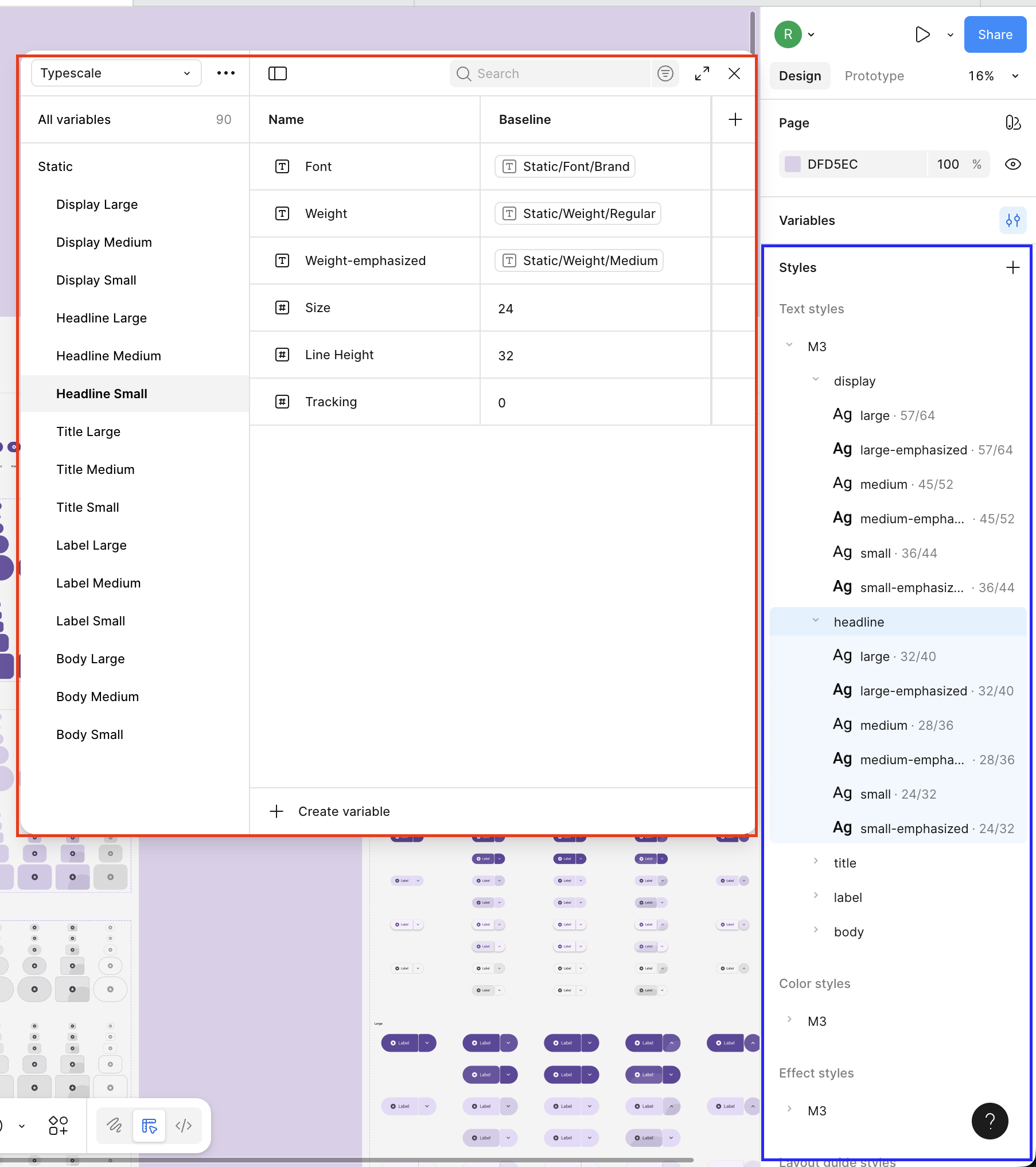Expand the label text styles folder
This screenshot has width=1036, height=1167.
pyautogui.click(x=816, y=896)
